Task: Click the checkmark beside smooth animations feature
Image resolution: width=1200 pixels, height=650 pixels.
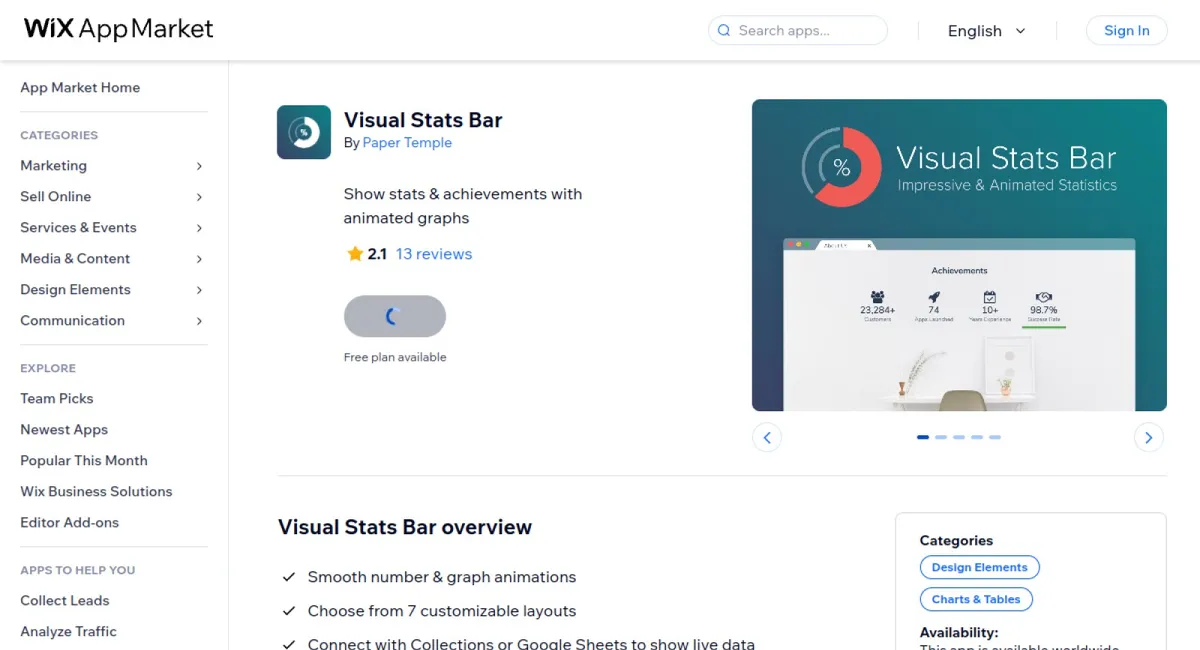Action: click(289, 577)
